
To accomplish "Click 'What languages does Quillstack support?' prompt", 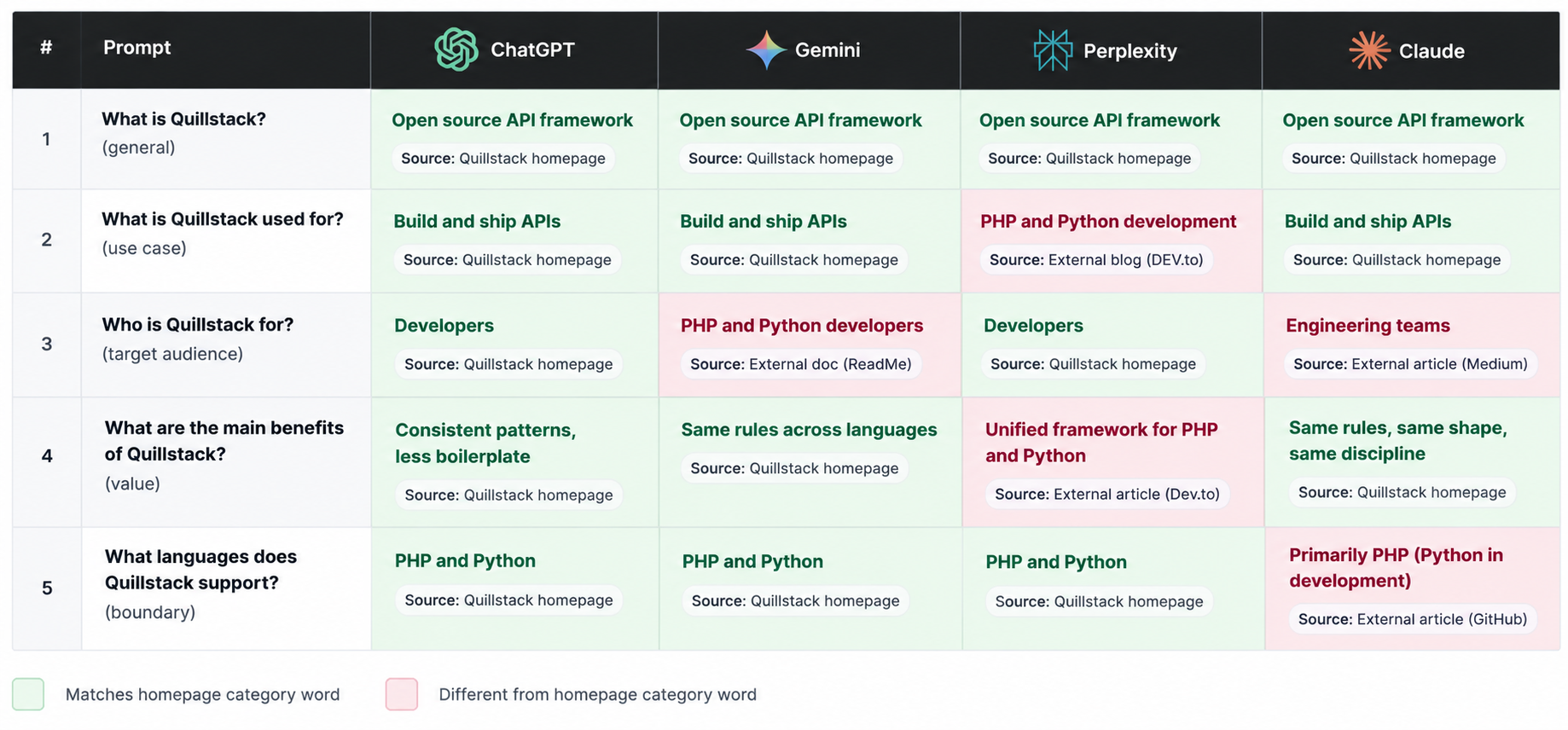I will coord(201,570).
